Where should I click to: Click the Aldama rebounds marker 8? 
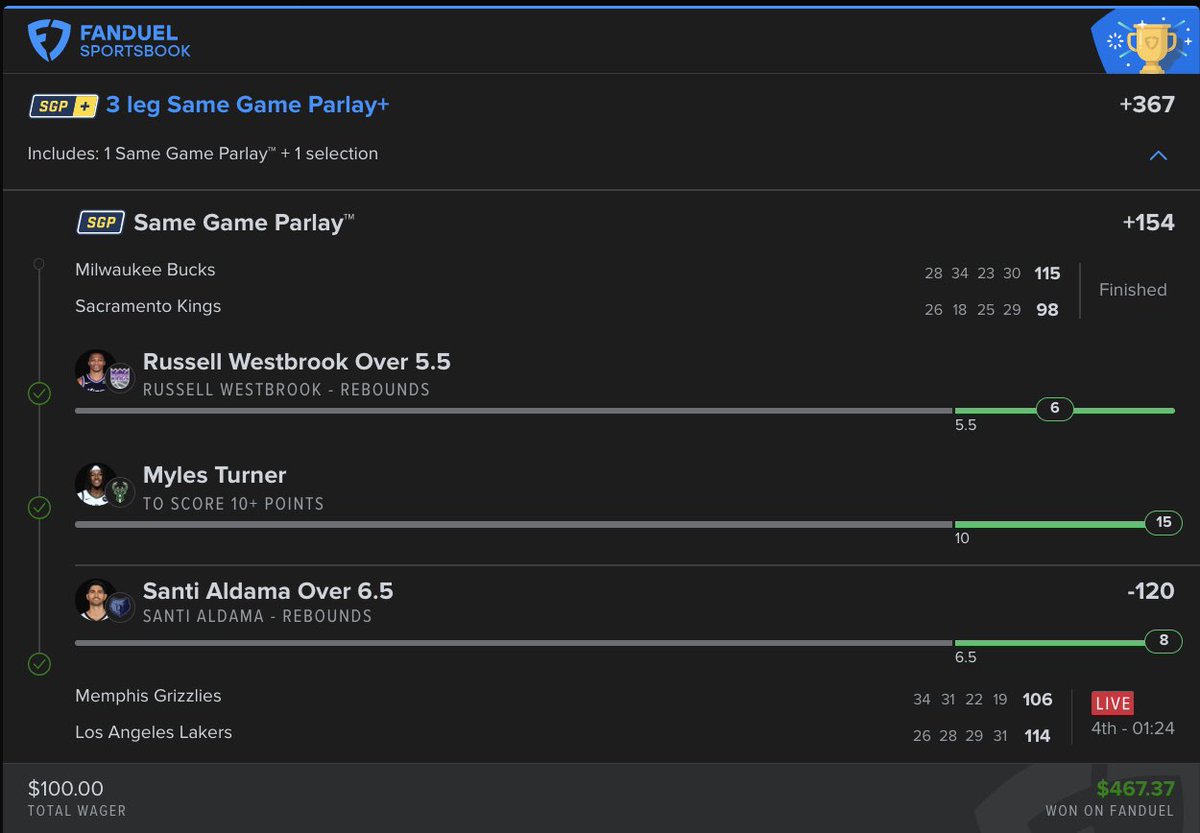point(1163,641)
